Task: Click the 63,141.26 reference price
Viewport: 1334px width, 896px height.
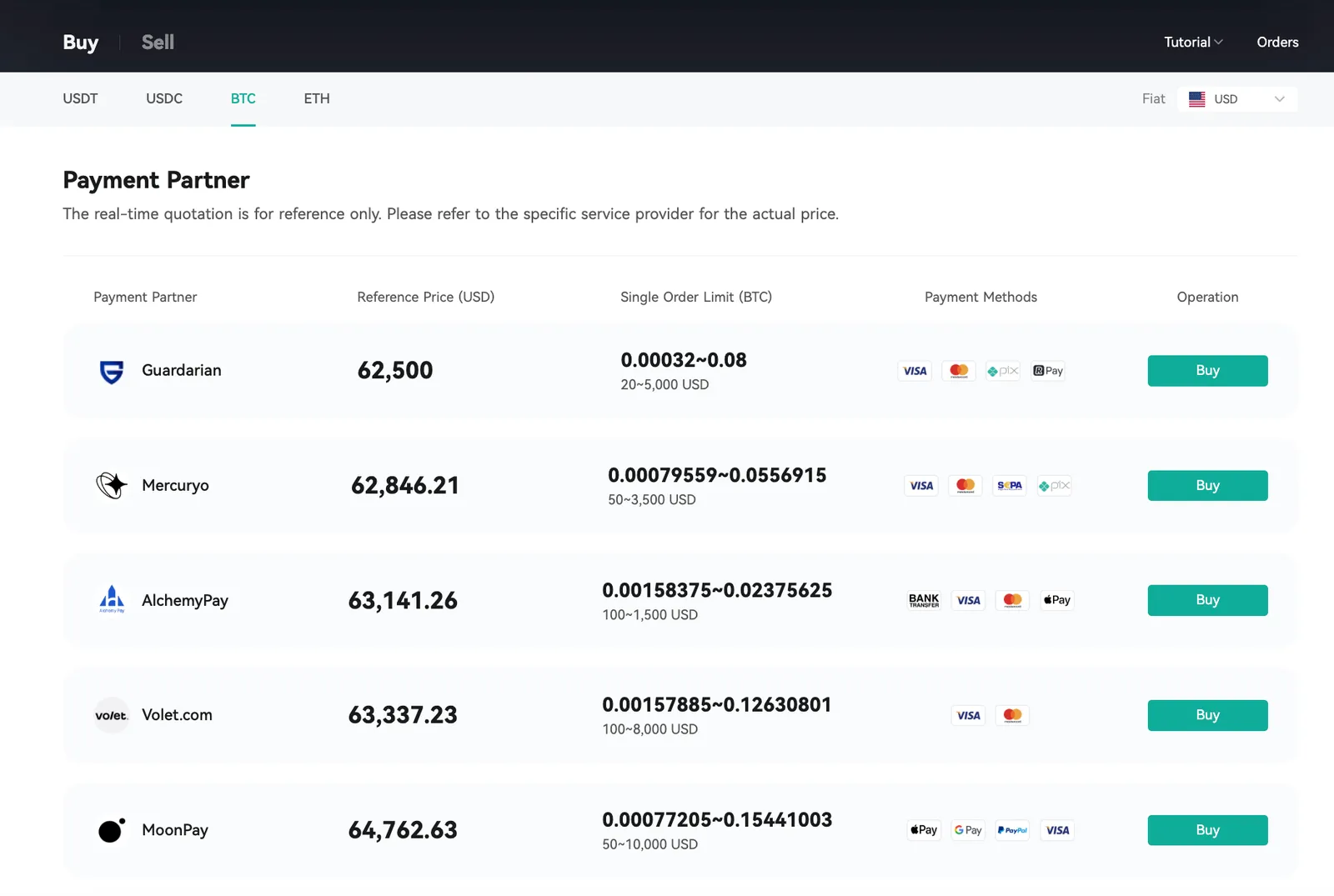Action: click(x=403, y=600)
